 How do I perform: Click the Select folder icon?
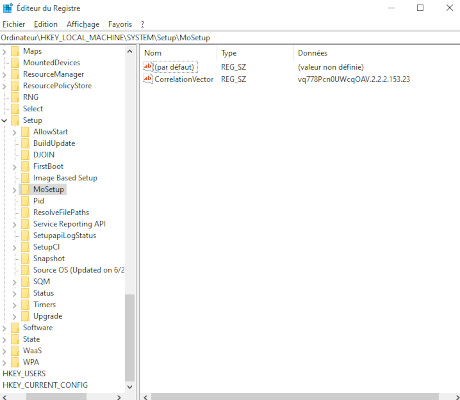click(15, 109)
